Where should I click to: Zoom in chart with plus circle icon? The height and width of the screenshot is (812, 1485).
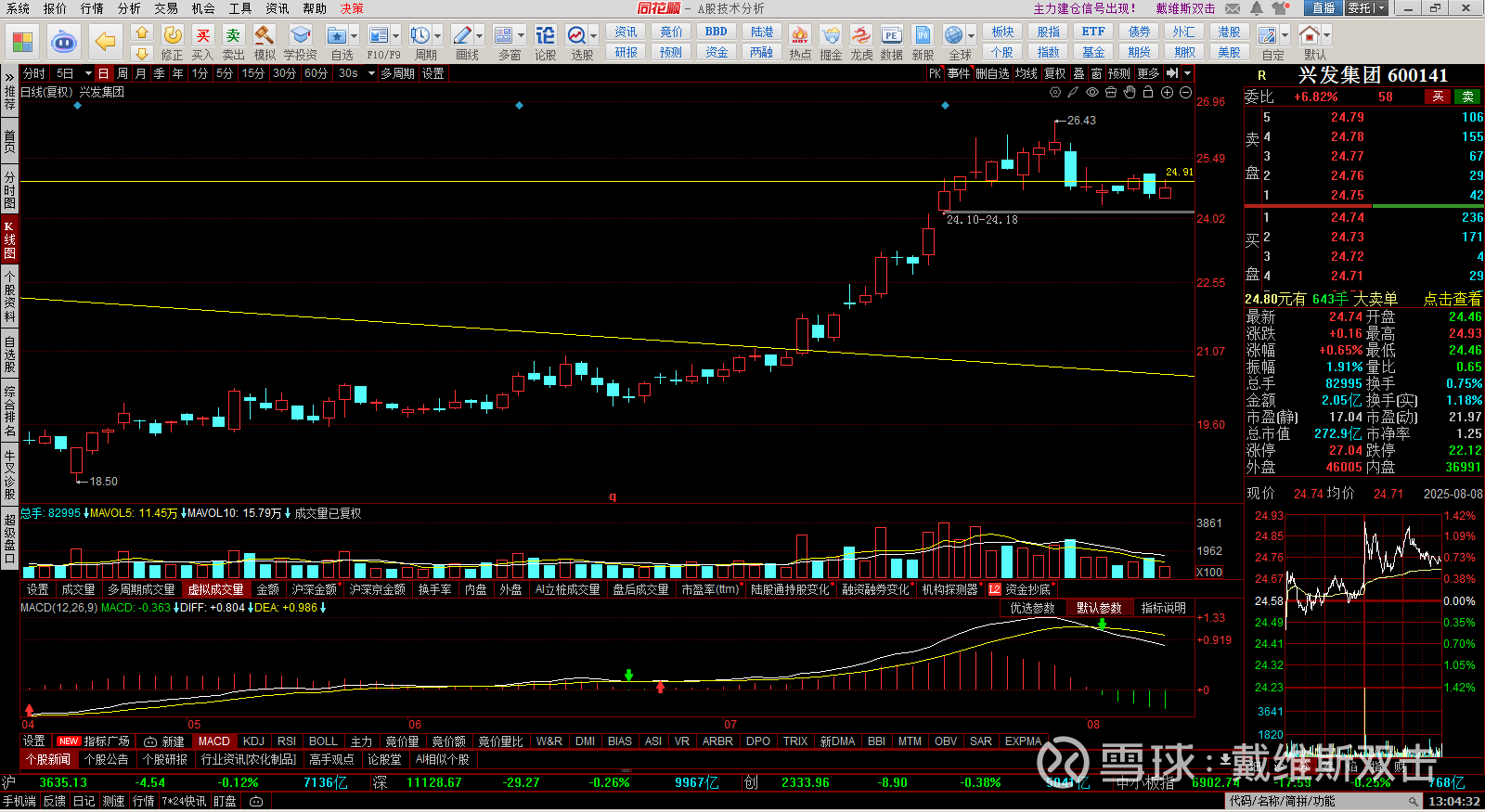tap(1167, 92)
